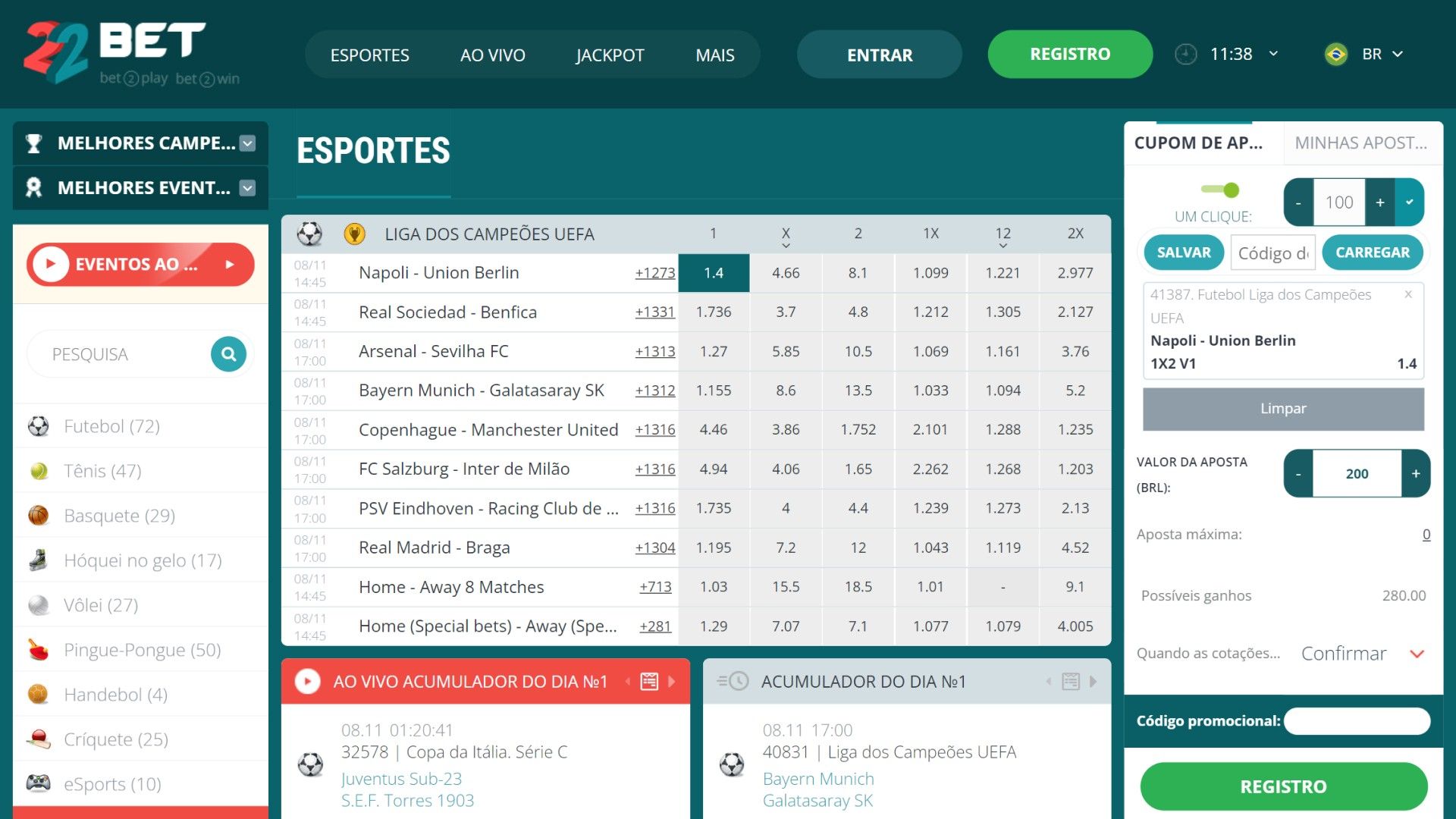The width and height of the screenshot is (1456, 819).
Task: Select the Napoli win odds 1.4
Action: click(713, 273)
